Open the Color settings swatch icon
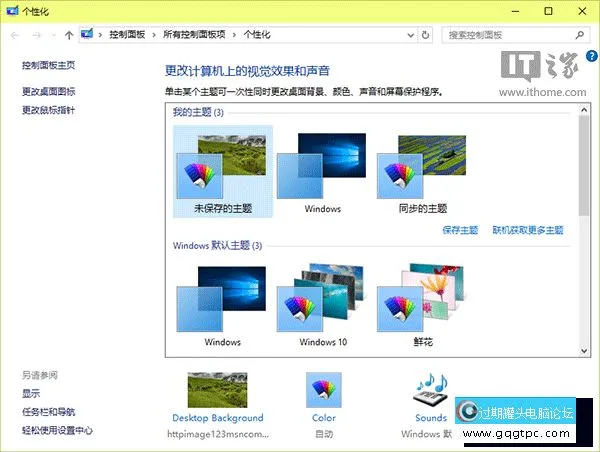The image size is (600, 452). point(324,390)
